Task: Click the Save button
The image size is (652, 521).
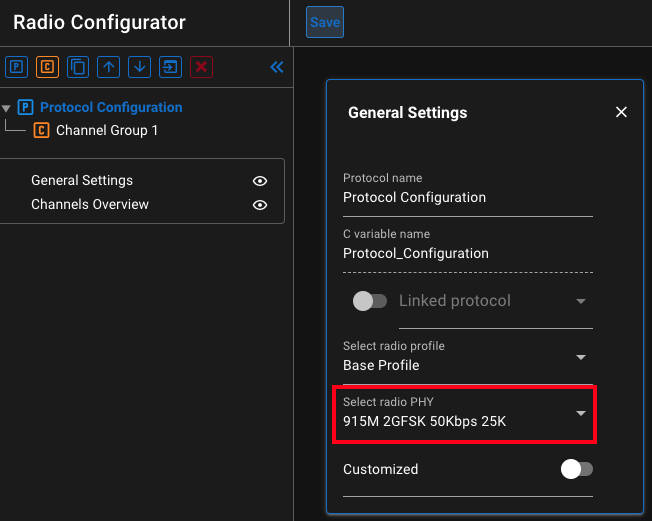Action: (x=325, y=22)
